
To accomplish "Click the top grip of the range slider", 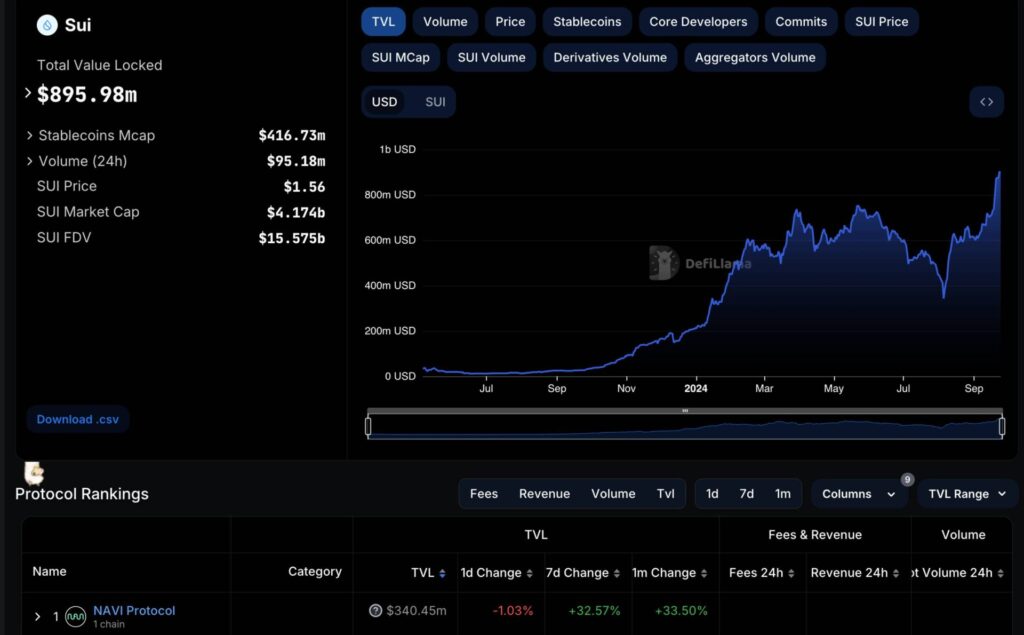I will (684, 411).
